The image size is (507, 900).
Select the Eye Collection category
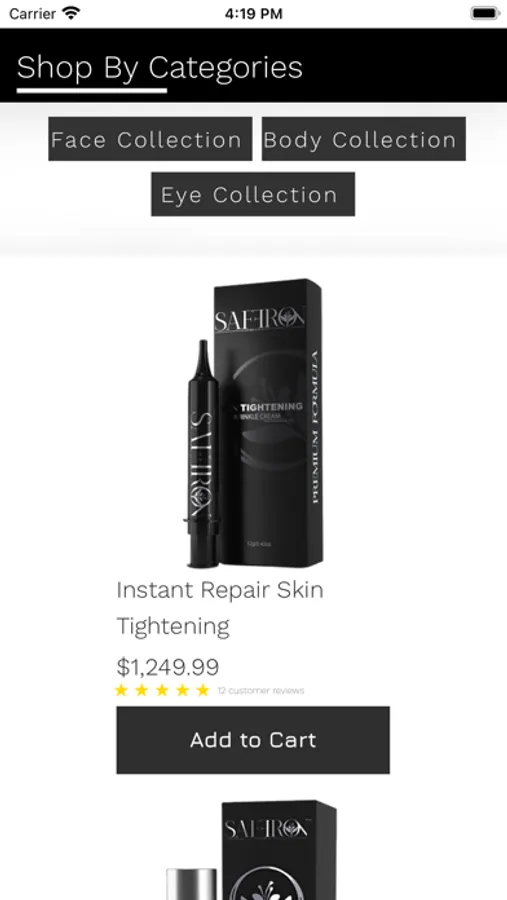pos(253,194)
